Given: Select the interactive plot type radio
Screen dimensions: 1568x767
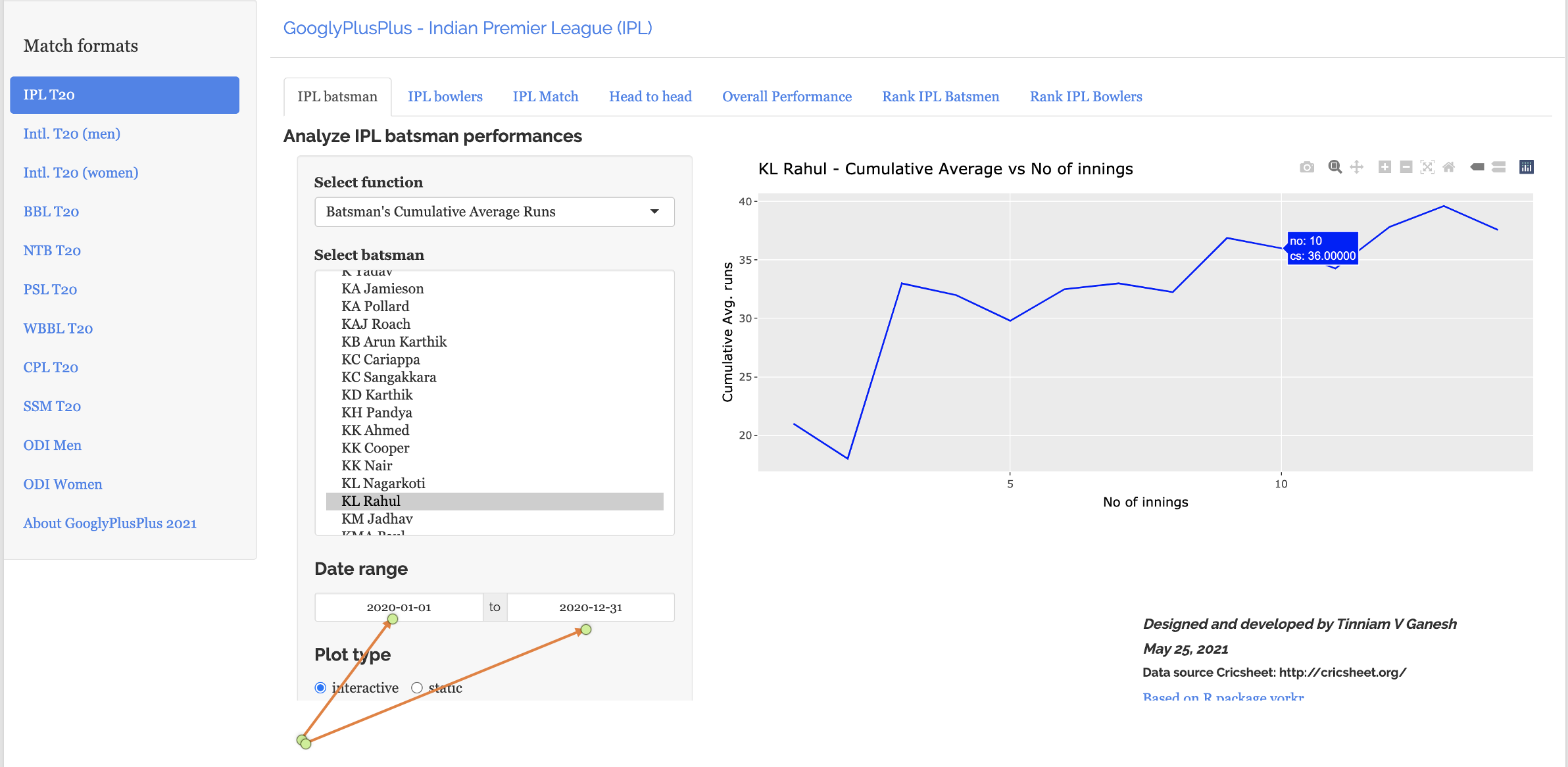Looking at the screenshot, I should (320, 687).
